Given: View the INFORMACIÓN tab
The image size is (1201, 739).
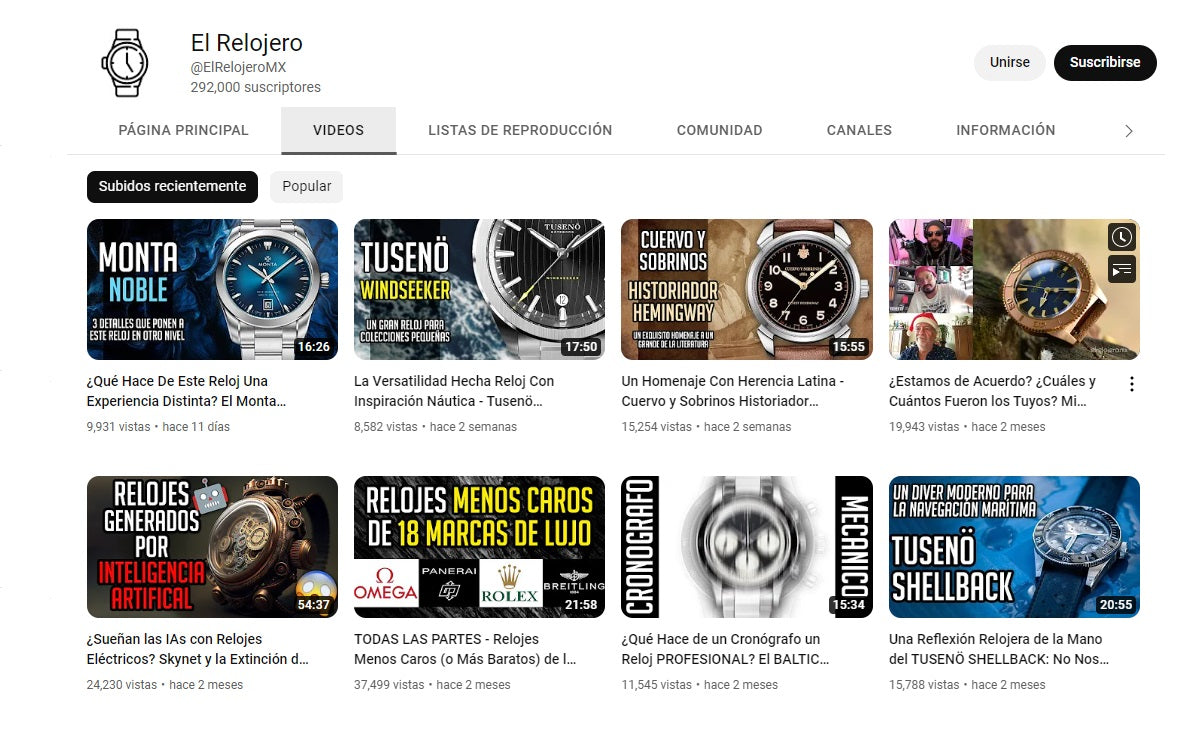Looking at the screenshot, I should coord(1005,130).
